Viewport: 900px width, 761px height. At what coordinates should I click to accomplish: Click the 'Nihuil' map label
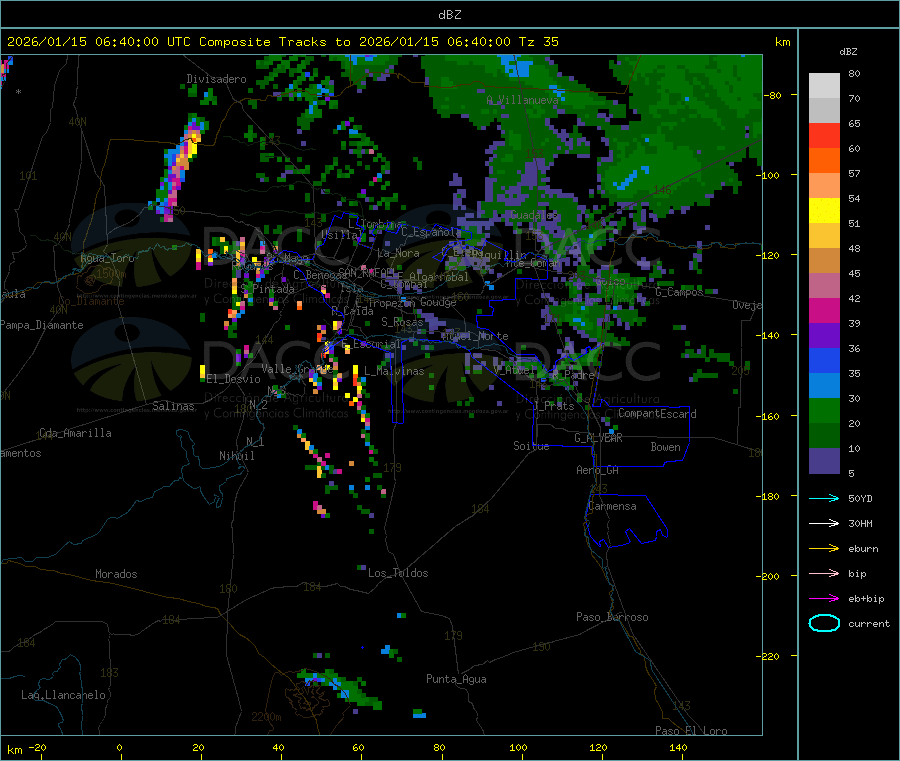coord(236,456)
